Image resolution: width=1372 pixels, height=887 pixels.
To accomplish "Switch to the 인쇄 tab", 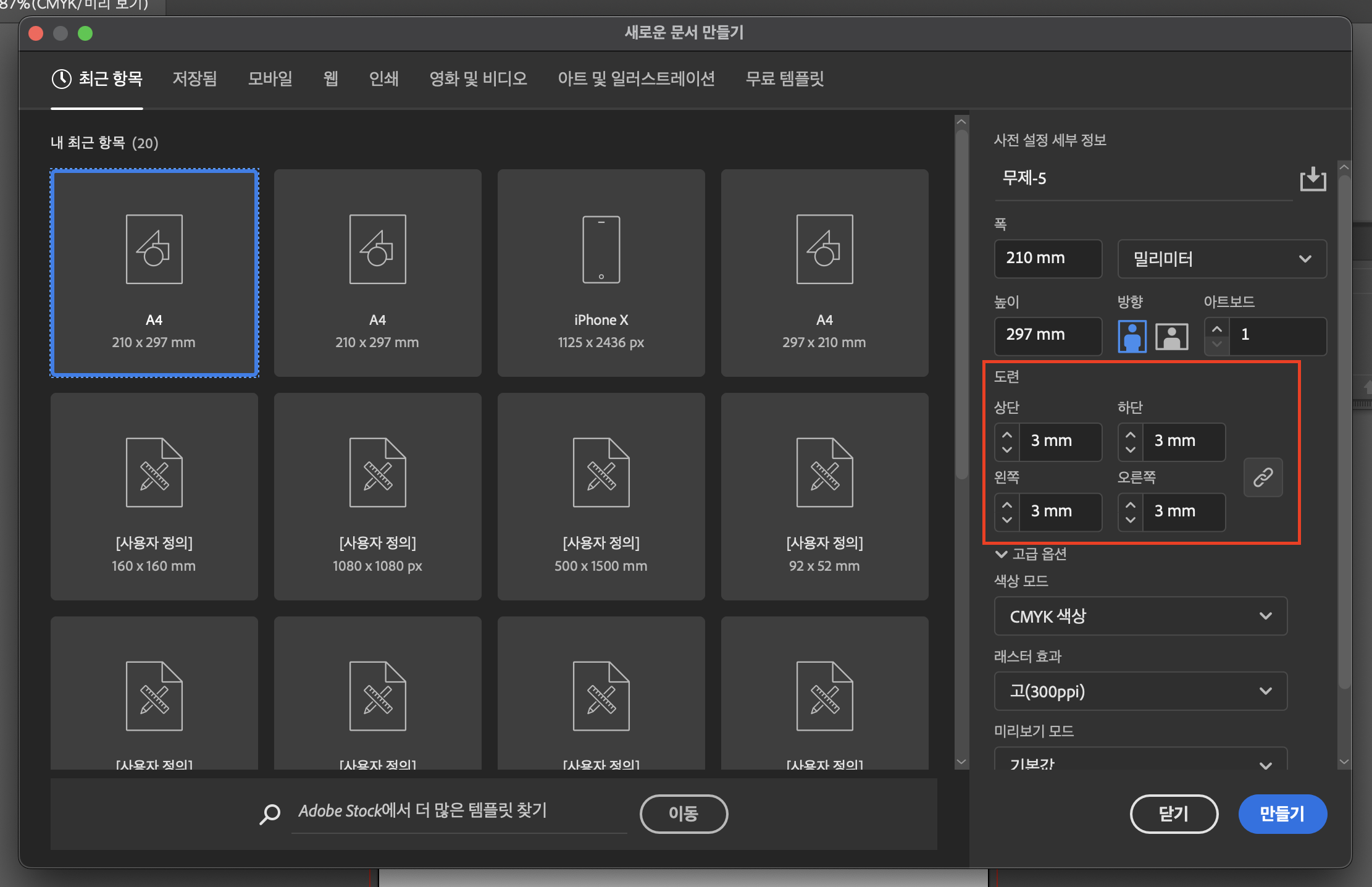I will [x=383, y=79].
